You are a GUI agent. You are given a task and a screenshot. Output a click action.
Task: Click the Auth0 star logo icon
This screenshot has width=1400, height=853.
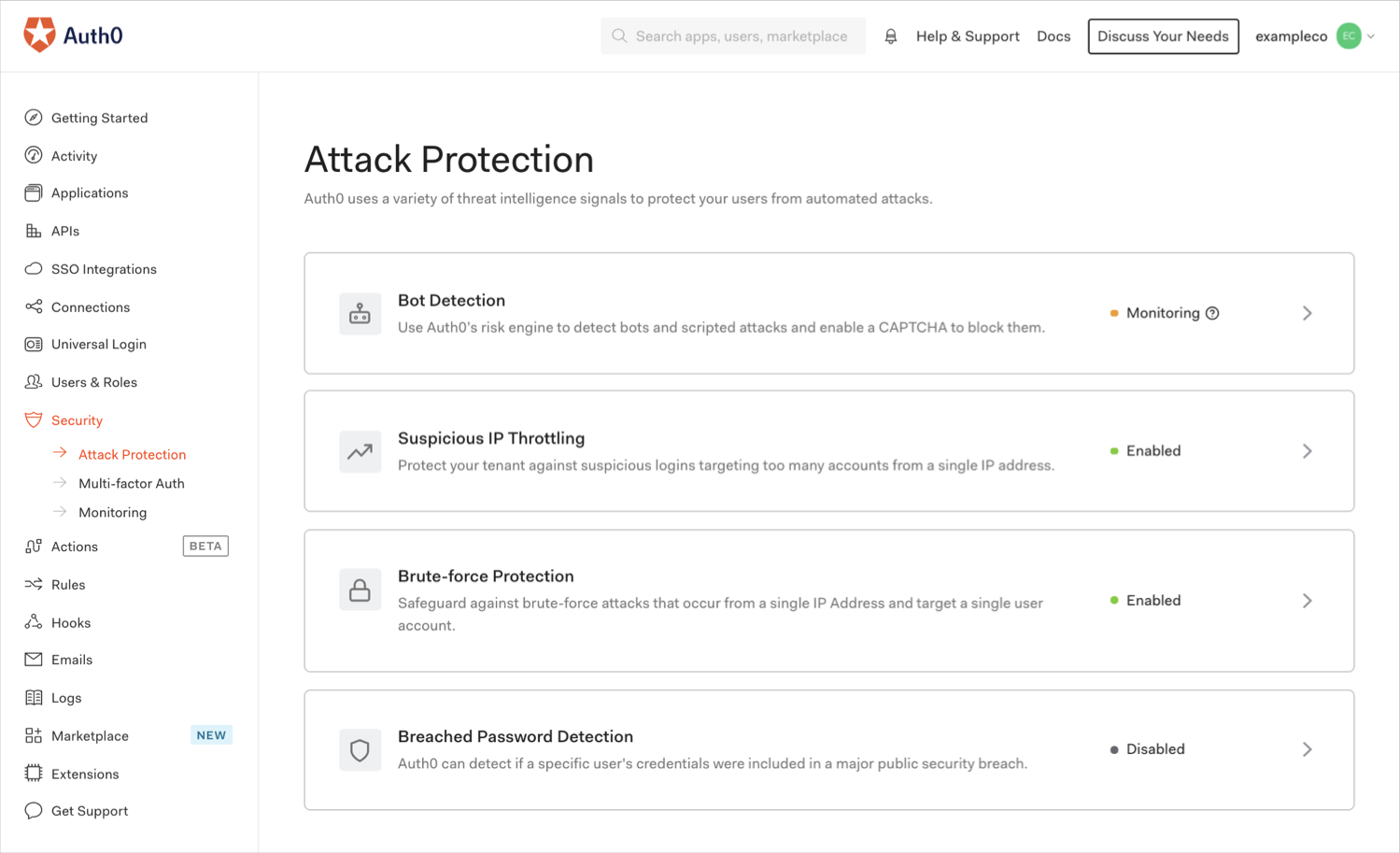point(39,36)
